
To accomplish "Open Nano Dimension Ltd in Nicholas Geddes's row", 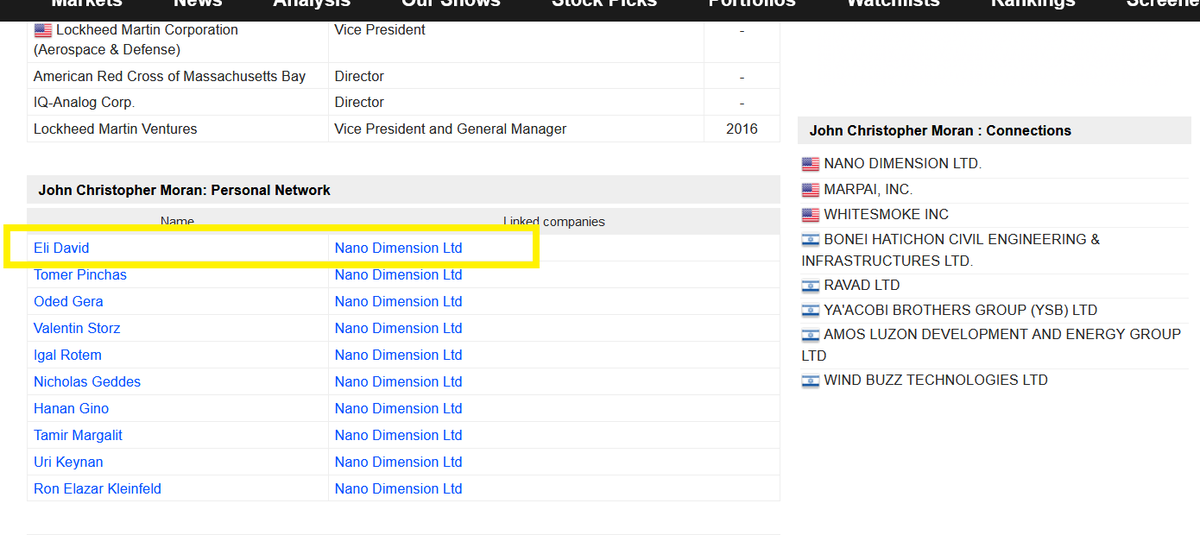I will pyautogui.click(x=398, y=382).
